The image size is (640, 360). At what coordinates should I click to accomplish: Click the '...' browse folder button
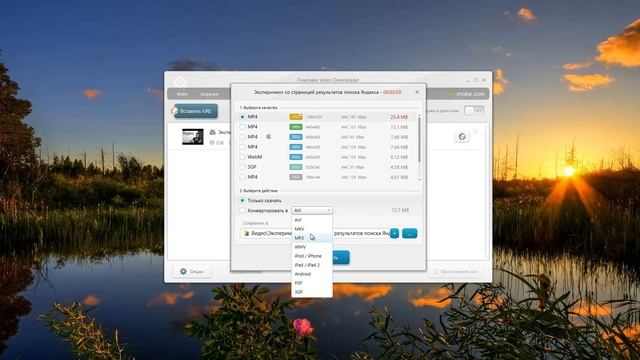[409, 233]
